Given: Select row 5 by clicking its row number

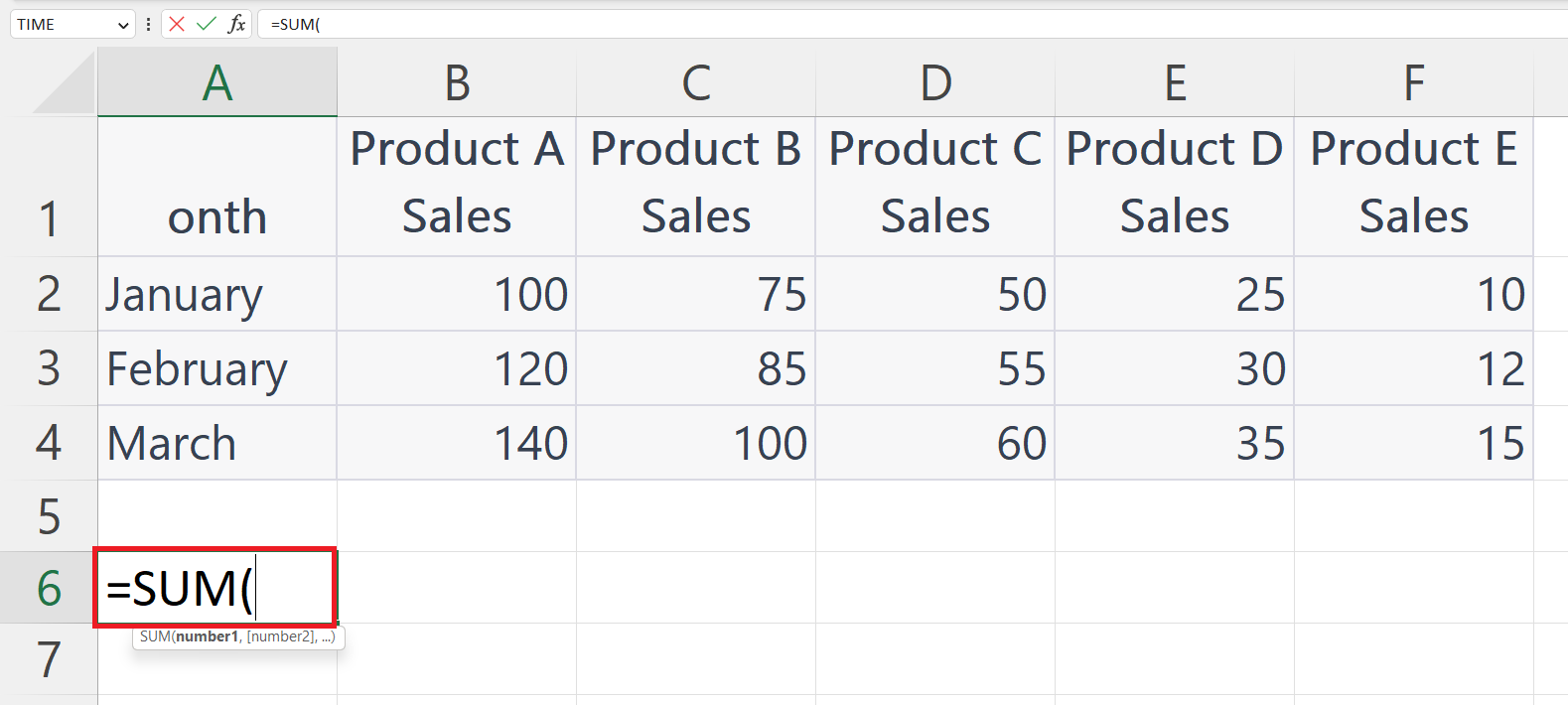Looking at the screenshot, I should pyautogui.click(x=49, y=516).
